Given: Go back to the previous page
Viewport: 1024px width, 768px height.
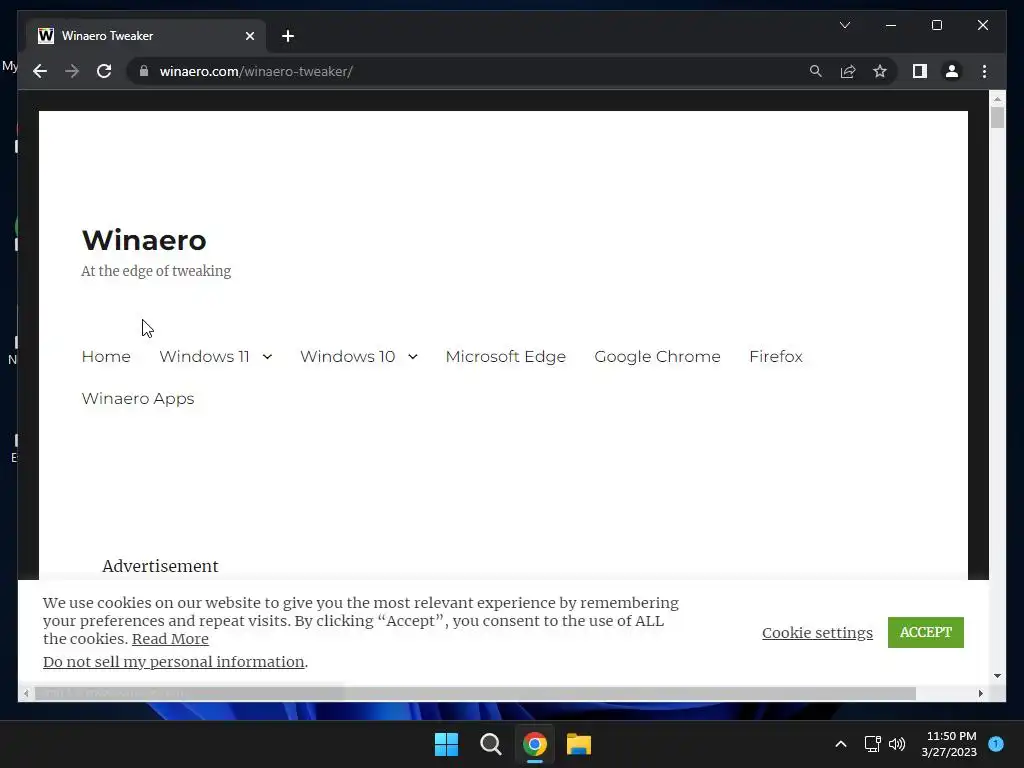Looking at the screenshot, I should pos(40,71).
